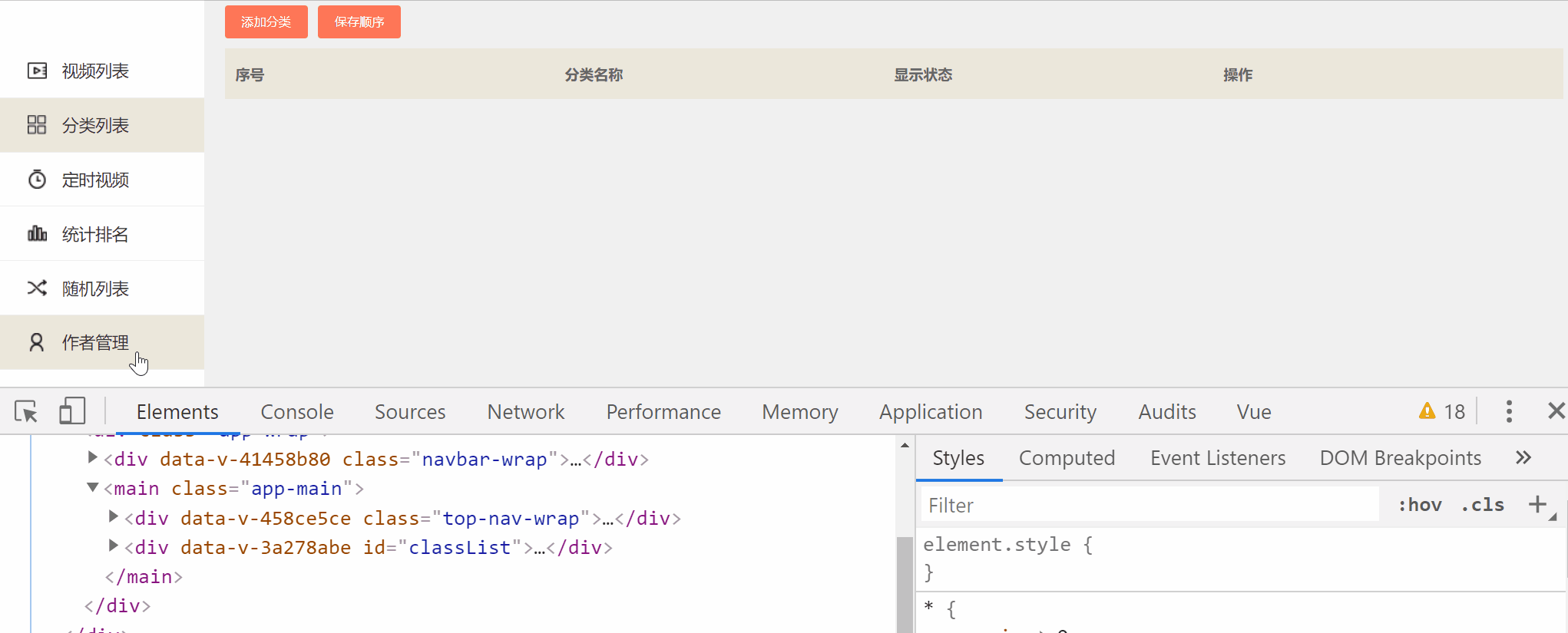Activate the inspect element picker
This screenshot has width=1568, height=633.
tap(26, 412)
